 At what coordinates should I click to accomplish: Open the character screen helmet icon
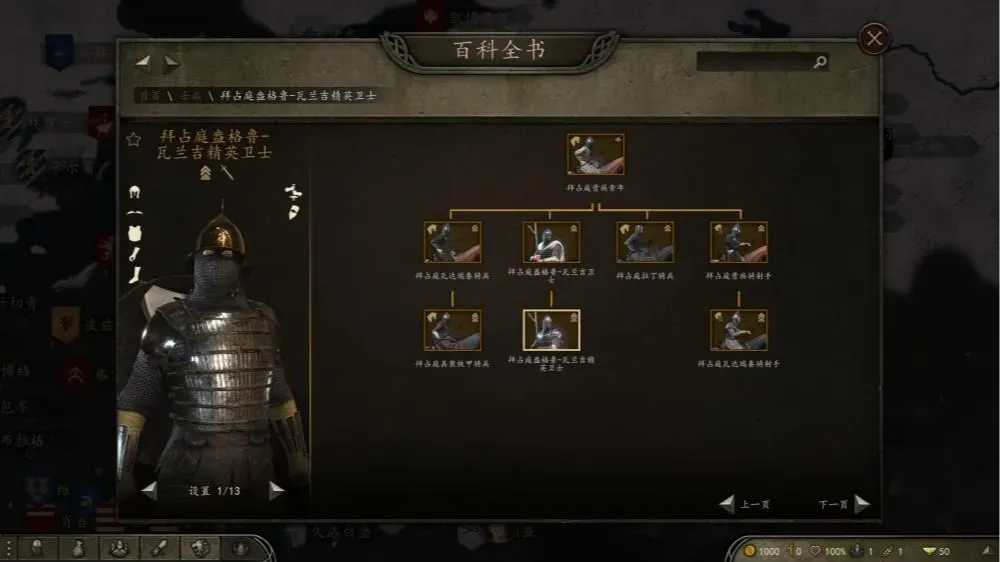[37, 548]
